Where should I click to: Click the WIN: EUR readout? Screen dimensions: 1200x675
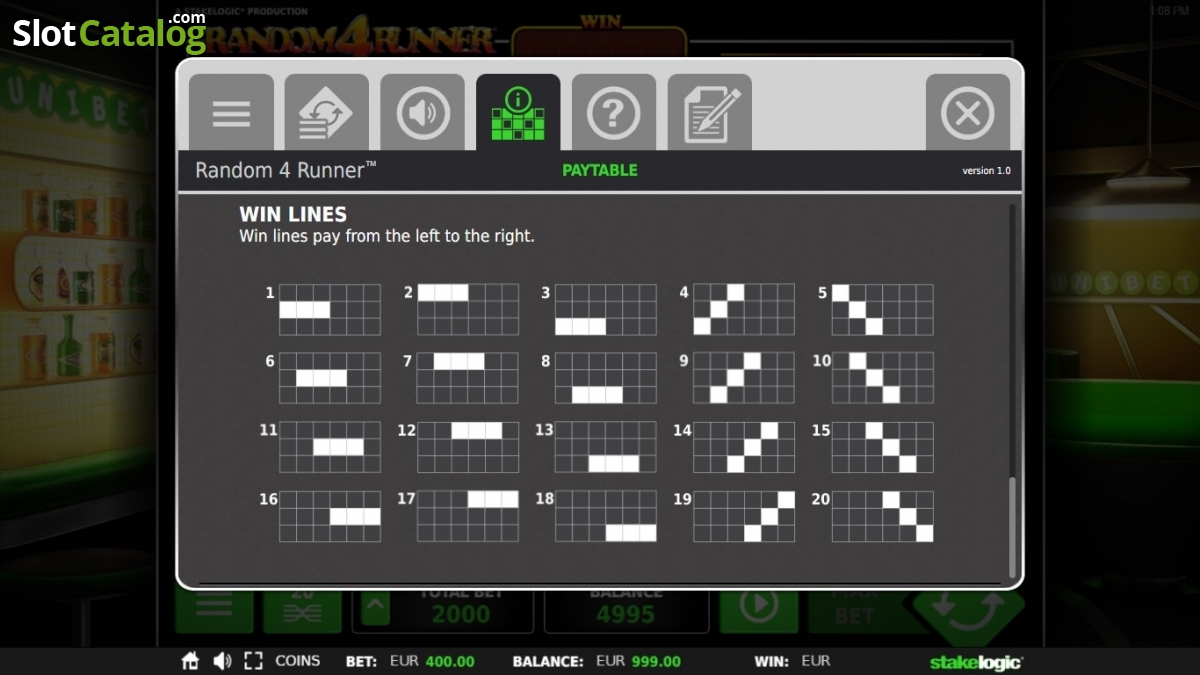(792, 661)
